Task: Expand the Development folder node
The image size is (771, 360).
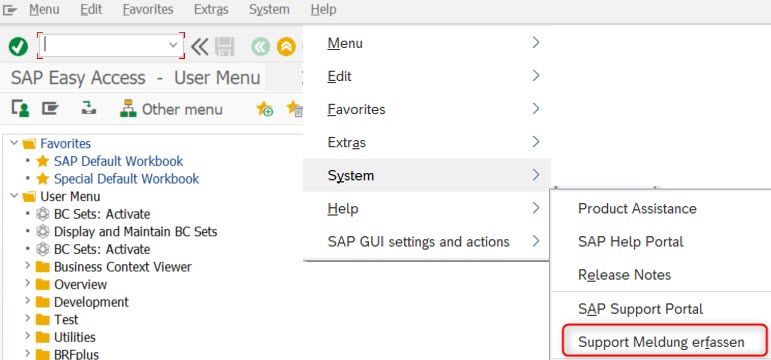Action: tap(28, 301)
